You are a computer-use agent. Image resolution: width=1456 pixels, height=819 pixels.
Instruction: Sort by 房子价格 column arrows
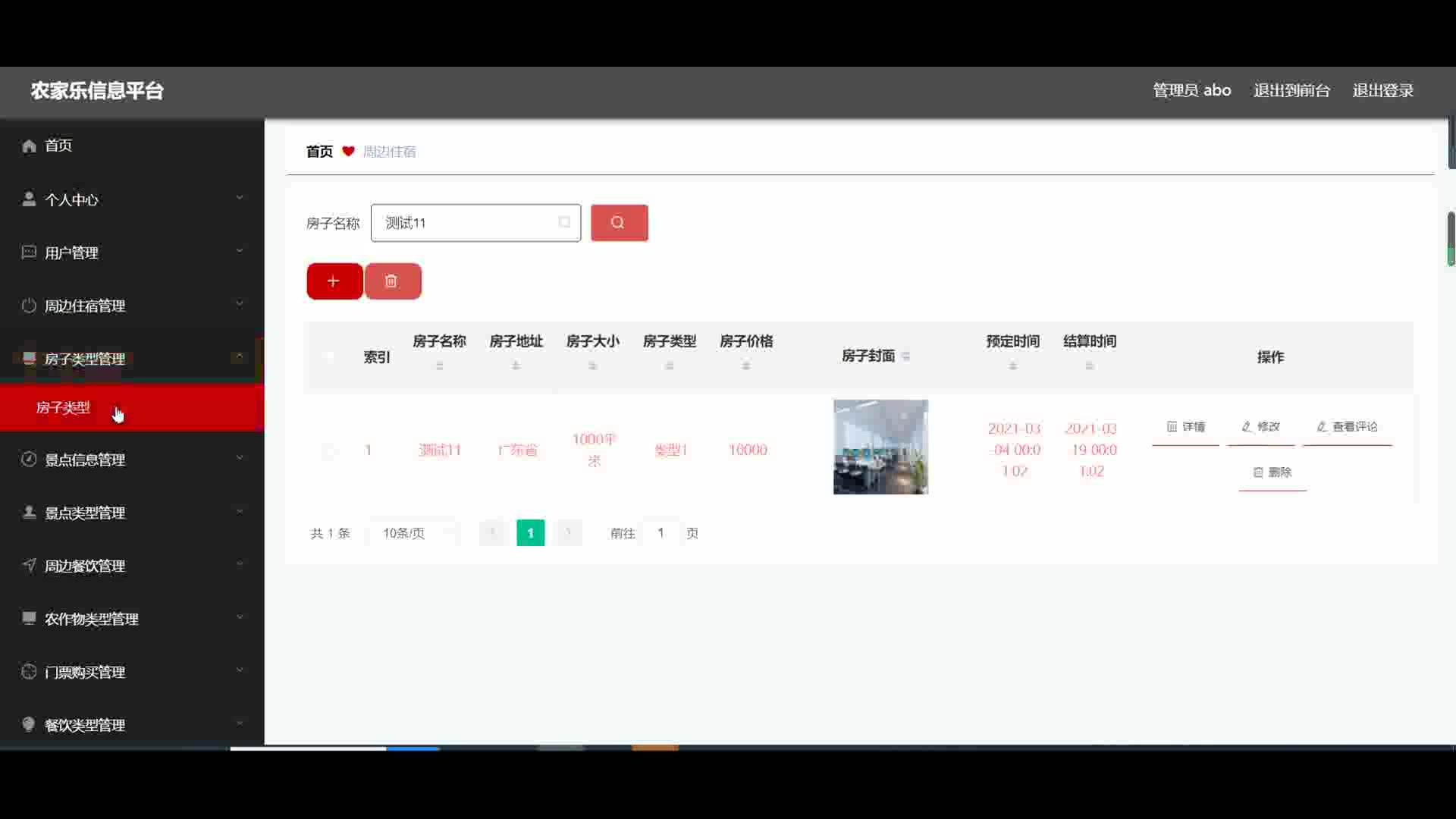pyautogui.click(x=746, y=366)
